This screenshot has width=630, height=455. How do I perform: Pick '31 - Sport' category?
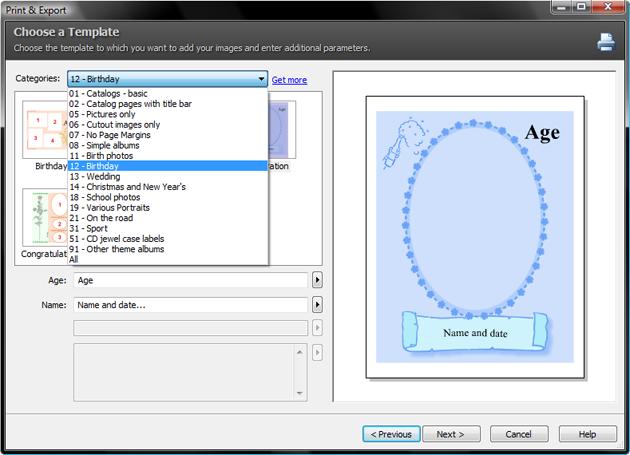click(168, 229)
